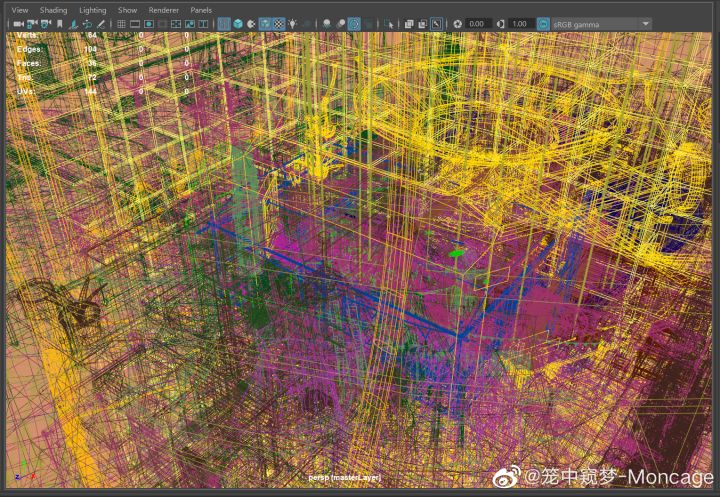Image resolution: width=720 pixels, height=497 pixels.
Task: Open the Renderer menu
Action: (x=163, y=10)
